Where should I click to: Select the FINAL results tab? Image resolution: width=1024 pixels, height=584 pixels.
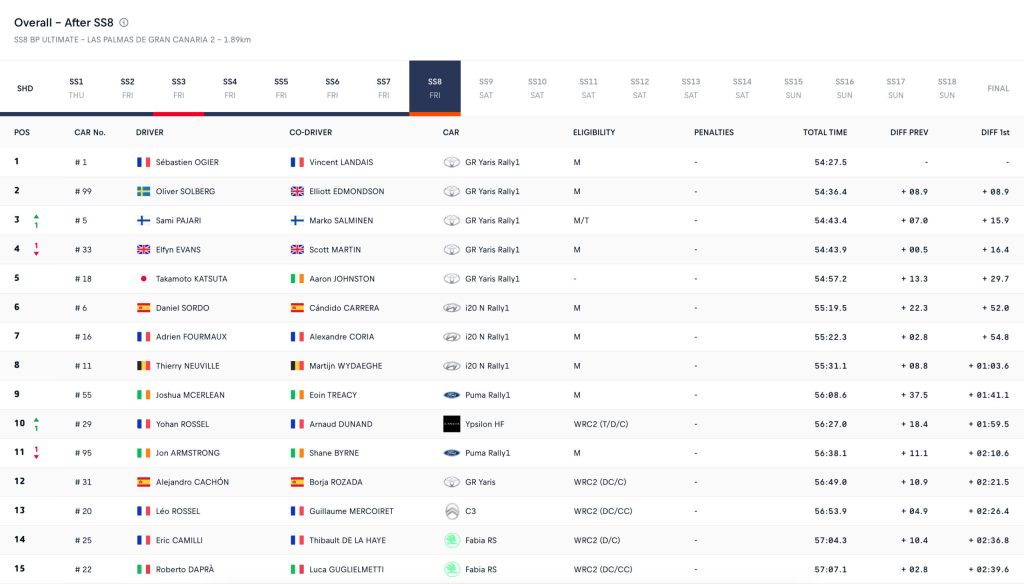coord(998,88)
